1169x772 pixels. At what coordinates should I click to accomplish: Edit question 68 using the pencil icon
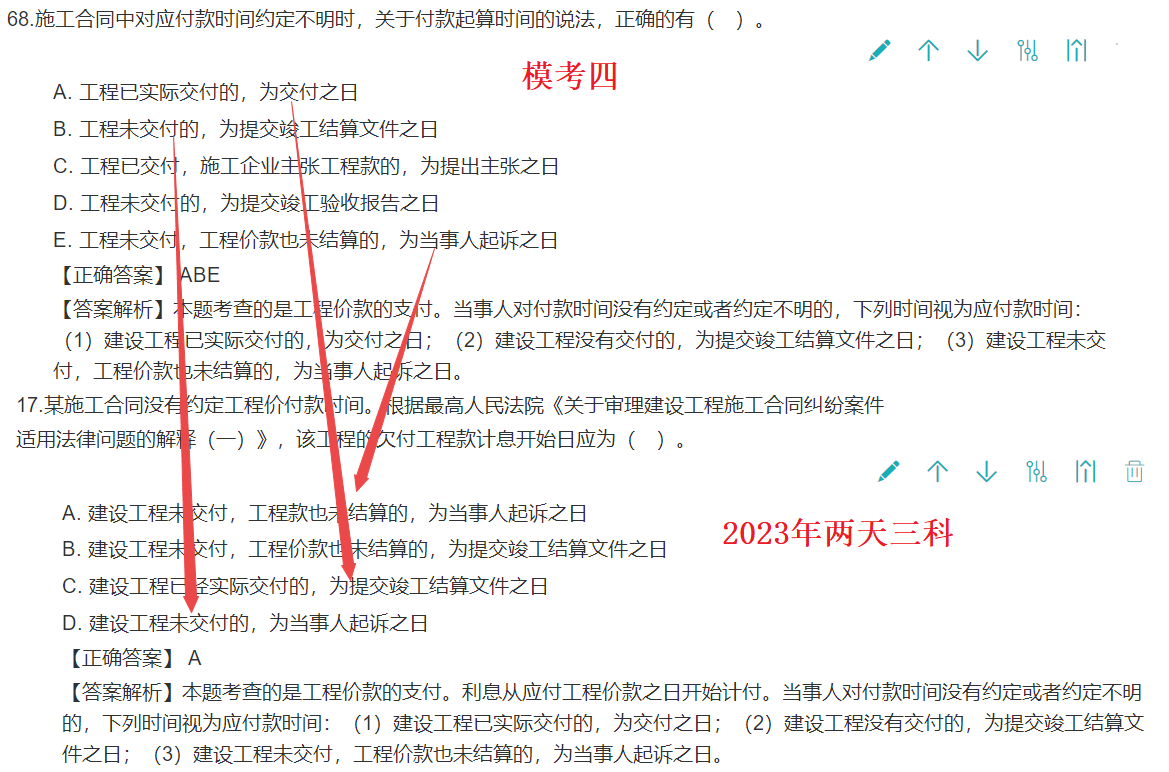point(880,49)
